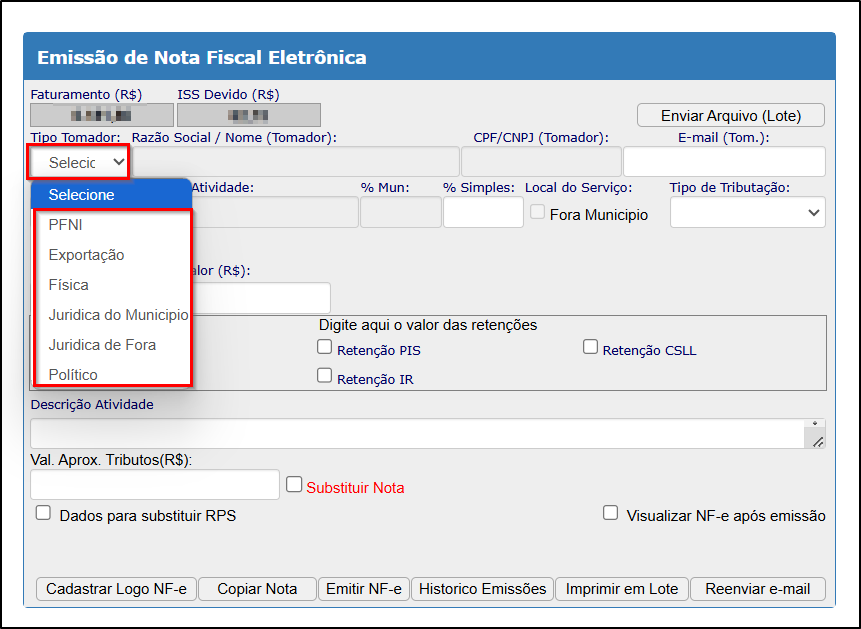The image size is (861, 629).
Task: Pick the Física option
Action: [x=68, y=285]
